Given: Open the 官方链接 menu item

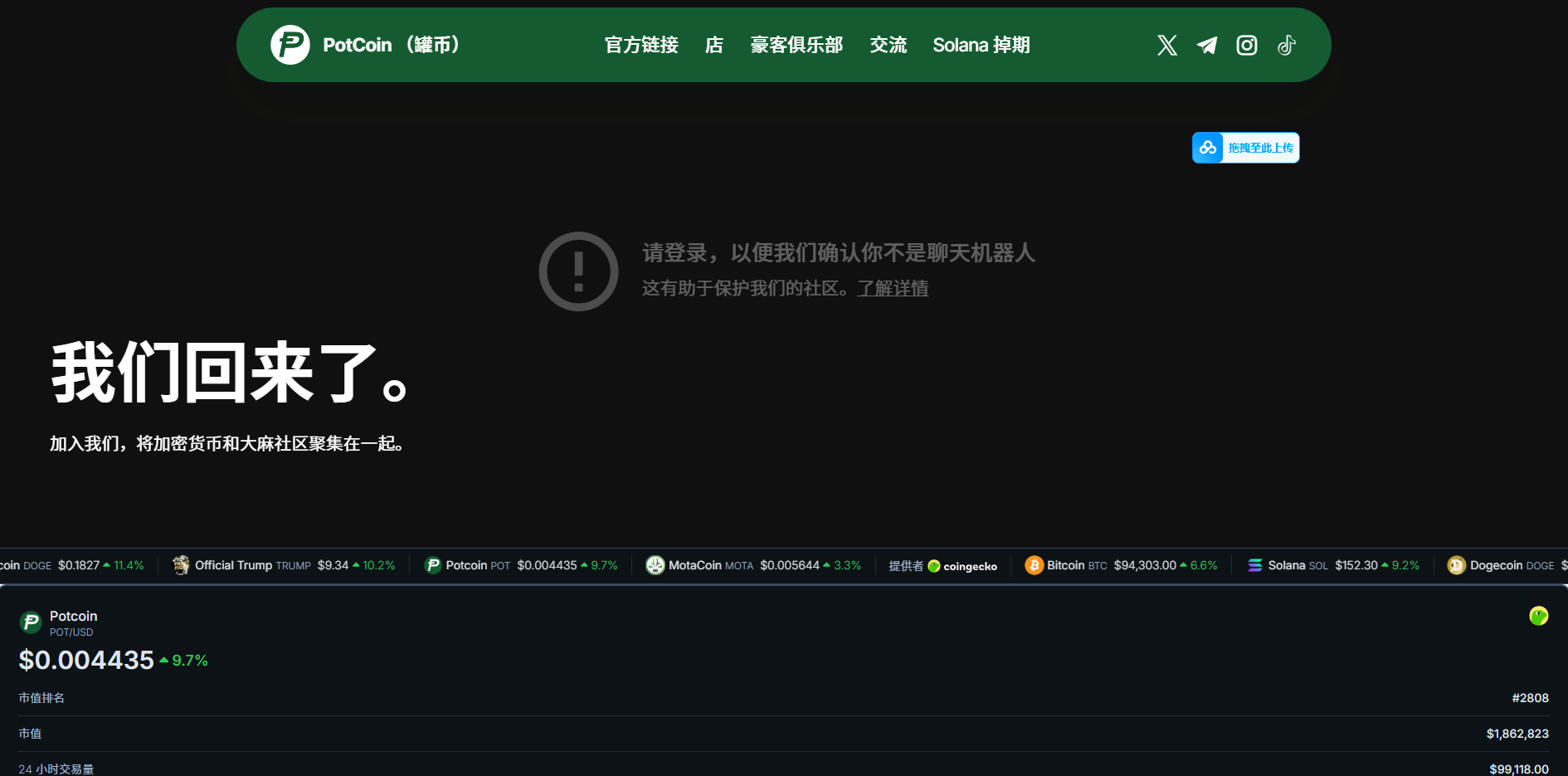Looking at the screenshot, I should click(x=641, y=45).
